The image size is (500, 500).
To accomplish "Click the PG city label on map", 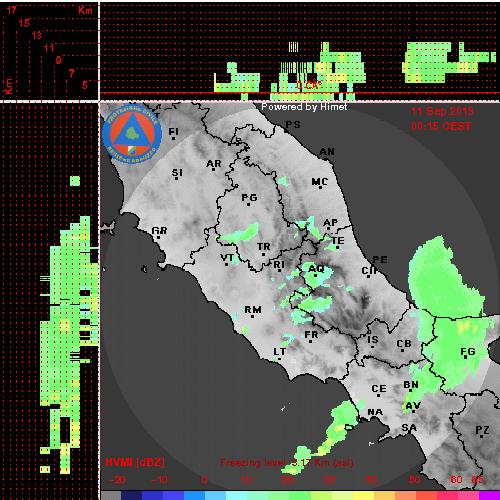I will (249, 198).
